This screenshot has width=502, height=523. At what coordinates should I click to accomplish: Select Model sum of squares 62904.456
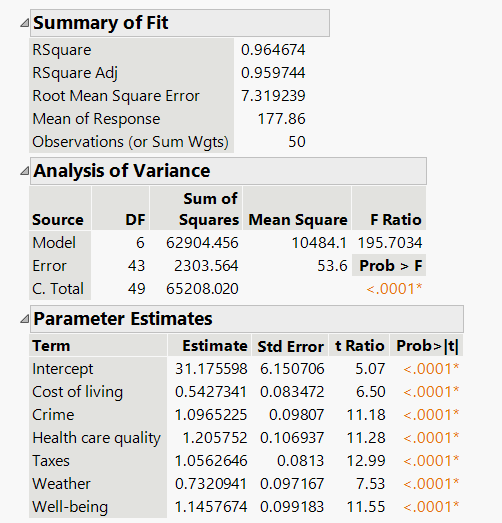coord(202,242)
